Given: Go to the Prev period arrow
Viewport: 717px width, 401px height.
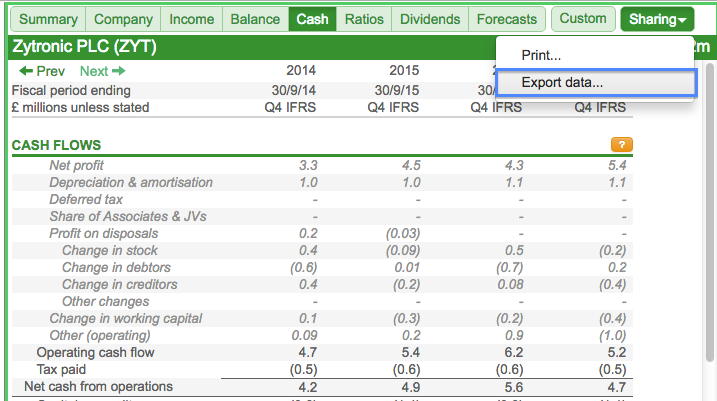Looking at the screenshot, I should click(42, 71).
